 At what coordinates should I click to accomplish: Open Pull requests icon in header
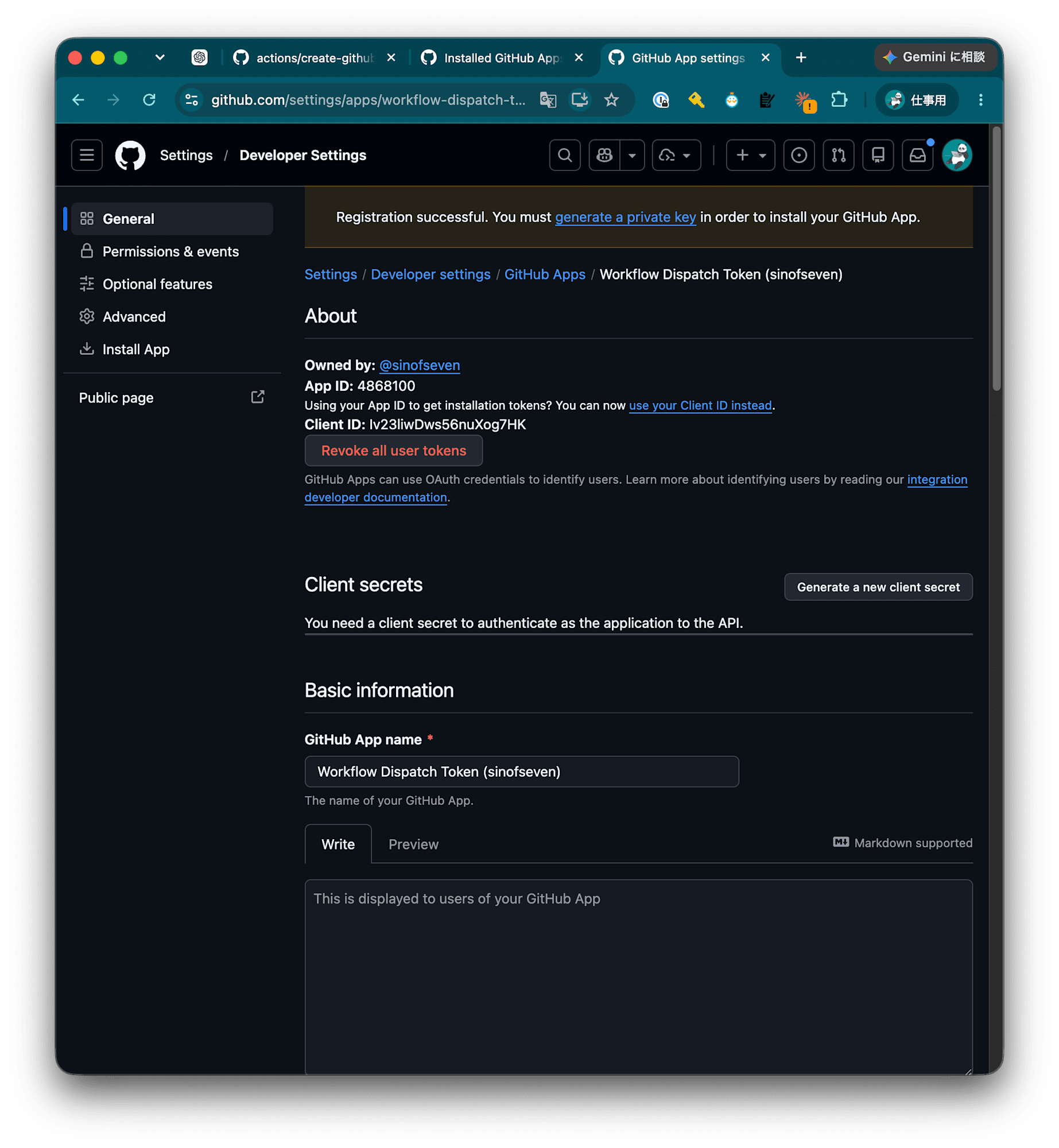point(837,155)
